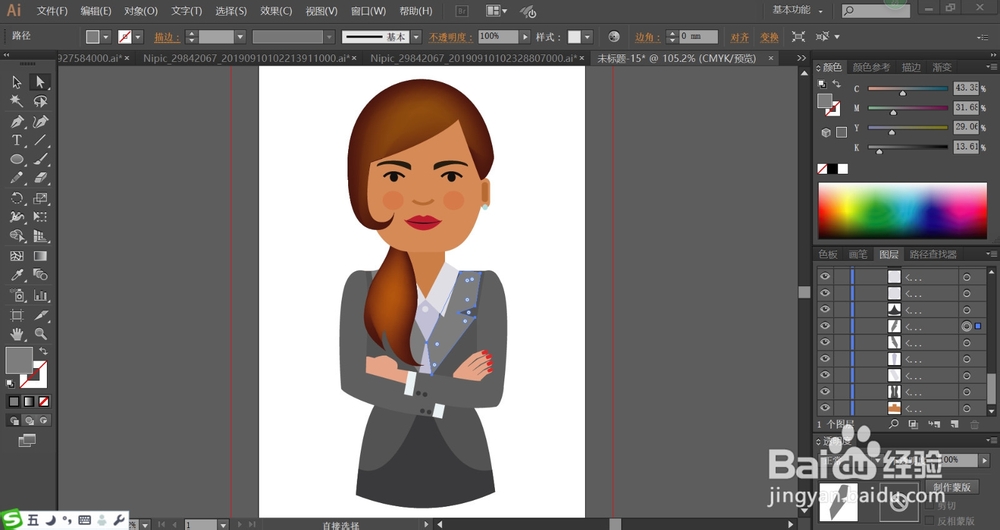
Task: Open the Arrange Documents dropdown in menu bar
Action: (497, 11)
